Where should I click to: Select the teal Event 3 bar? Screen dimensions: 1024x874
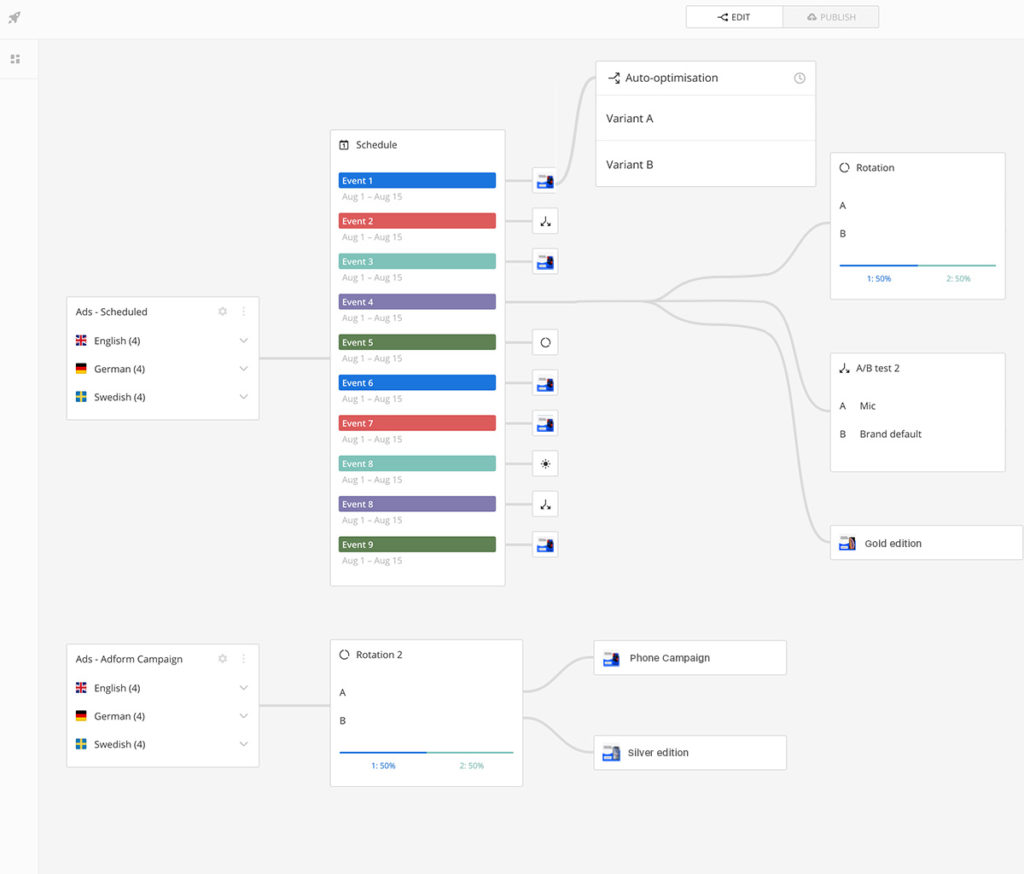(x=417, y=261)
